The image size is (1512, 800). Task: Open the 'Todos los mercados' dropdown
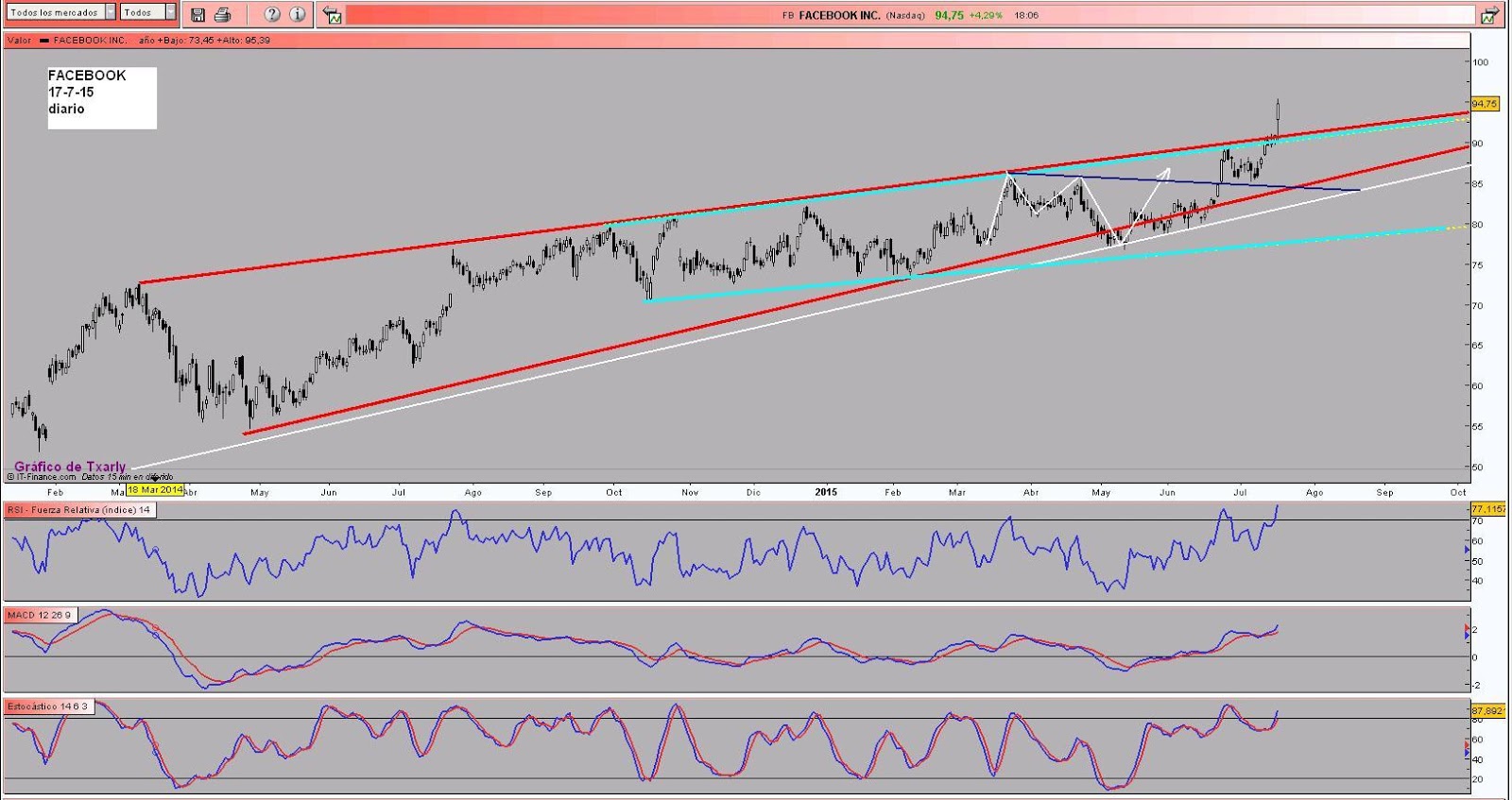pyautogui.click(x=61, y=12)
